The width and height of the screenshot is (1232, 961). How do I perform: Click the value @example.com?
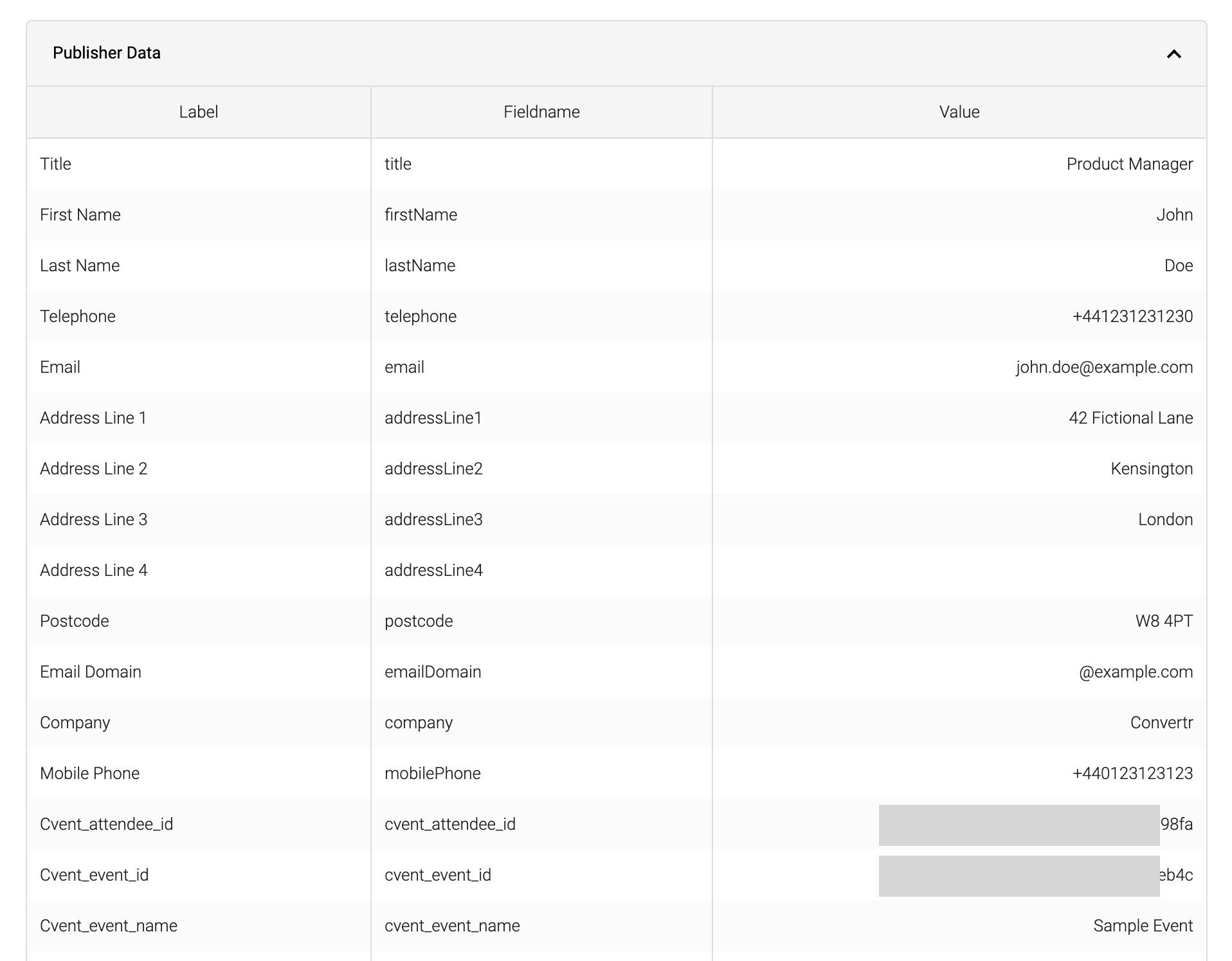coord(1136,672)
